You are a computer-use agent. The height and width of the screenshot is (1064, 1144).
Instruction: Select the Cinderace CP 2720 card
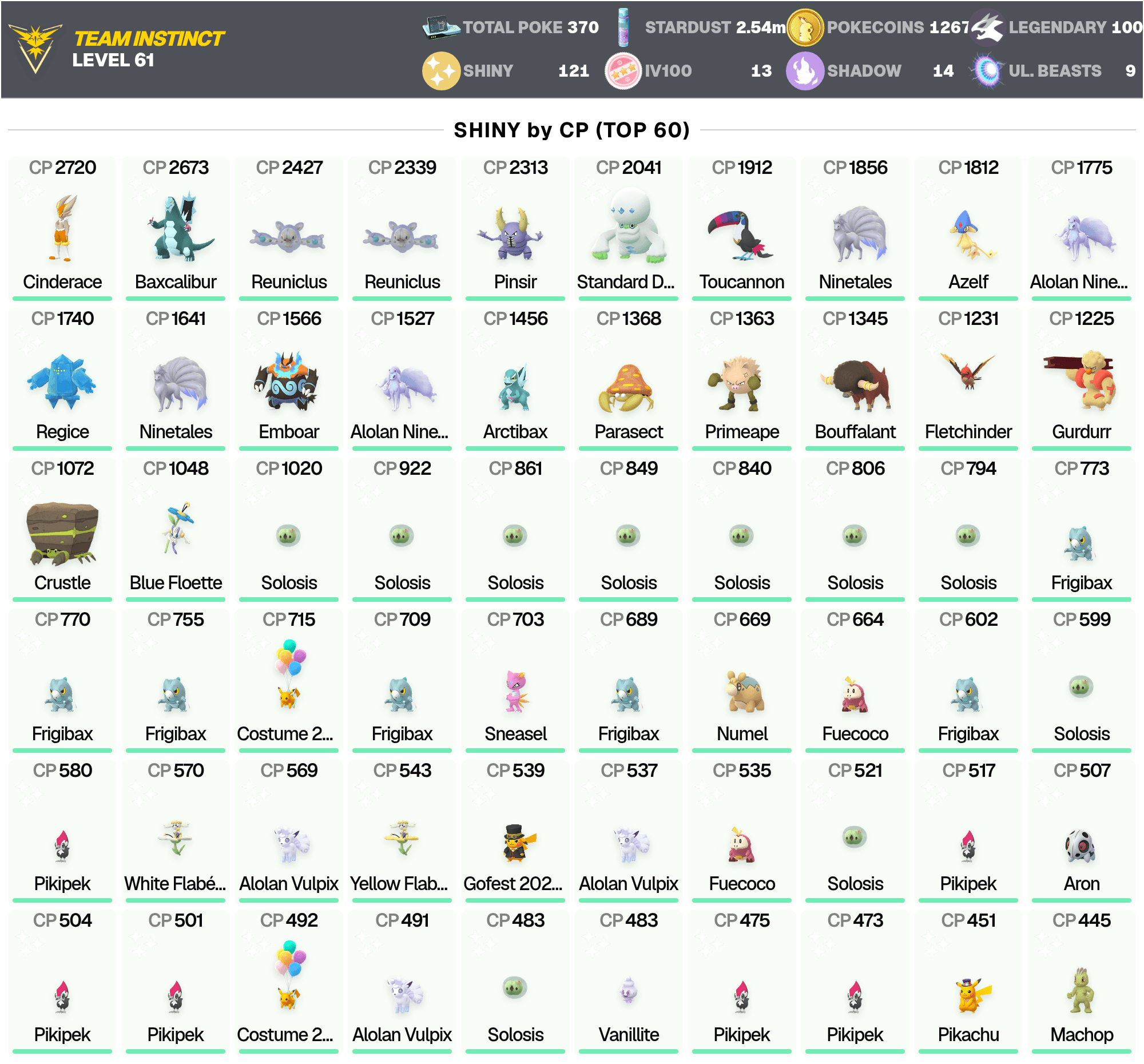tap(62, 228)
